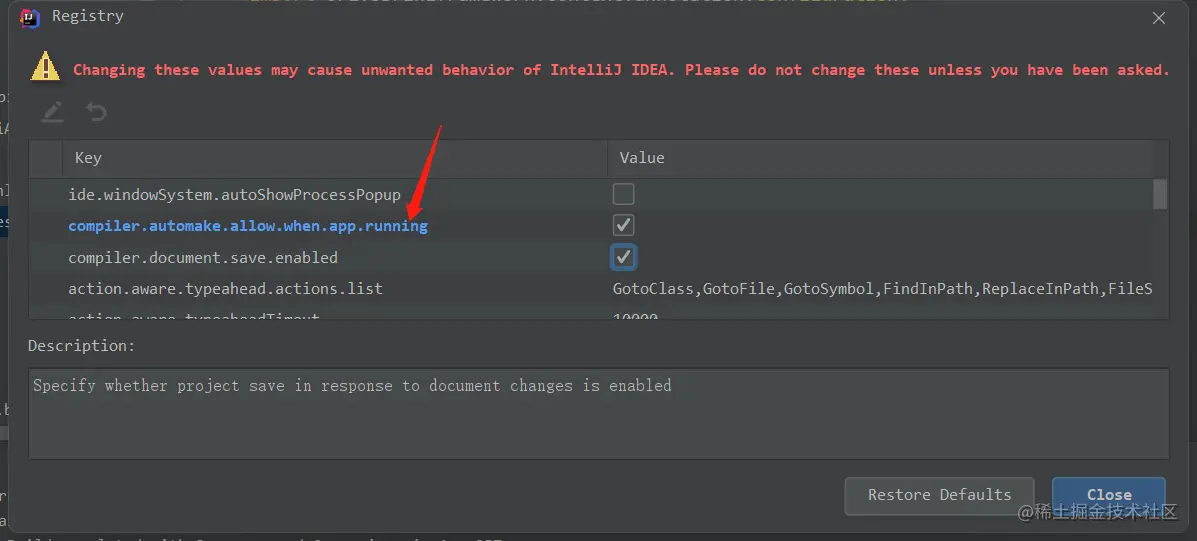Image resolution: width=1197 pixels, height=541 pixels.
Task: Close the Registry dialog with X
Action: 1158,18
